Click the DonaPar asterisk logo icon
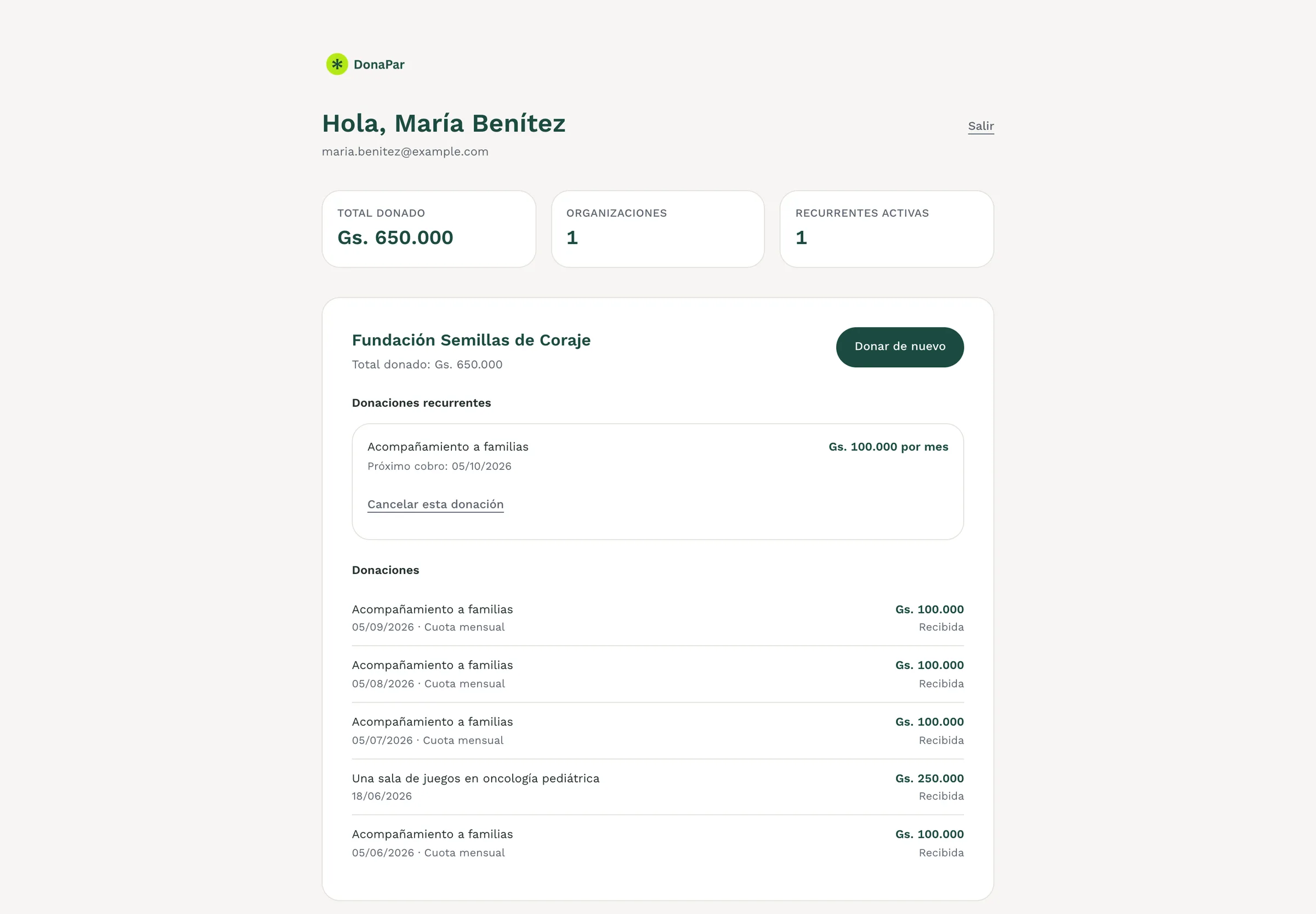This screenshot has width=1316, height=914. click(337, 64)
